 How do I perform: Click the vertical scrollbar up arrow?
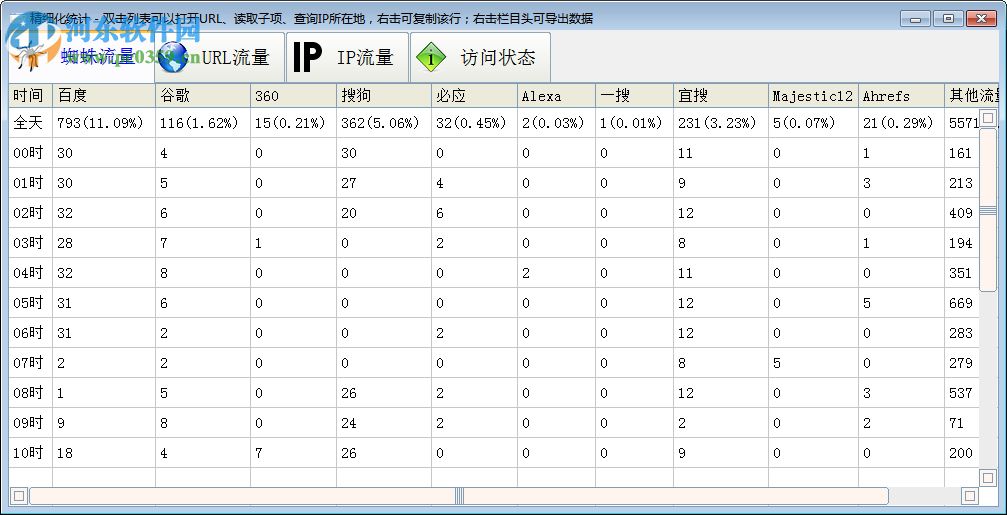(x=988, y=118)
